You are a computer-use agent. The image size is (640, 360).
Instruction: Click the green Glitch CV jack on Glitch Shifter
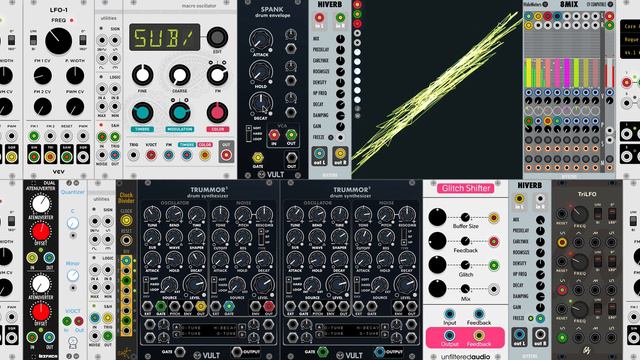click(x=494, y=265)
